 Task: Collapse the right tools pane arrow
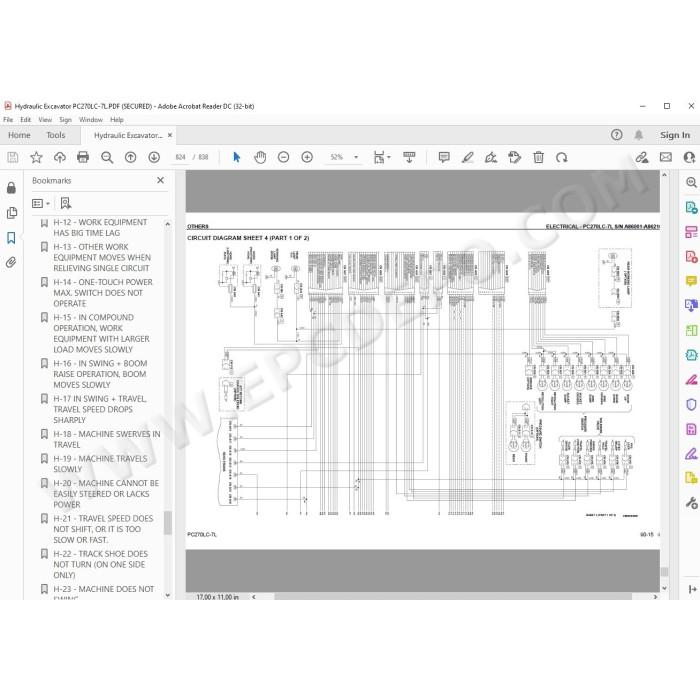point(692,589)
